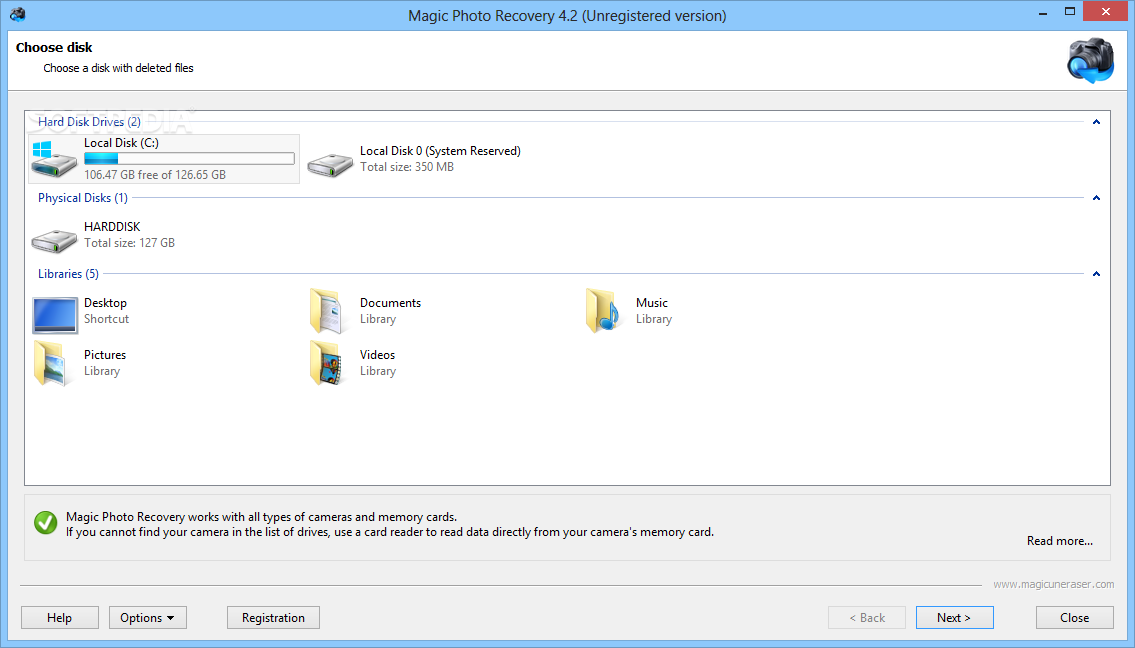1135x648 pixels.
Task: Click the 'Total size: 127 GB' text
Action: pyautogui.click(x=130, y=243)
